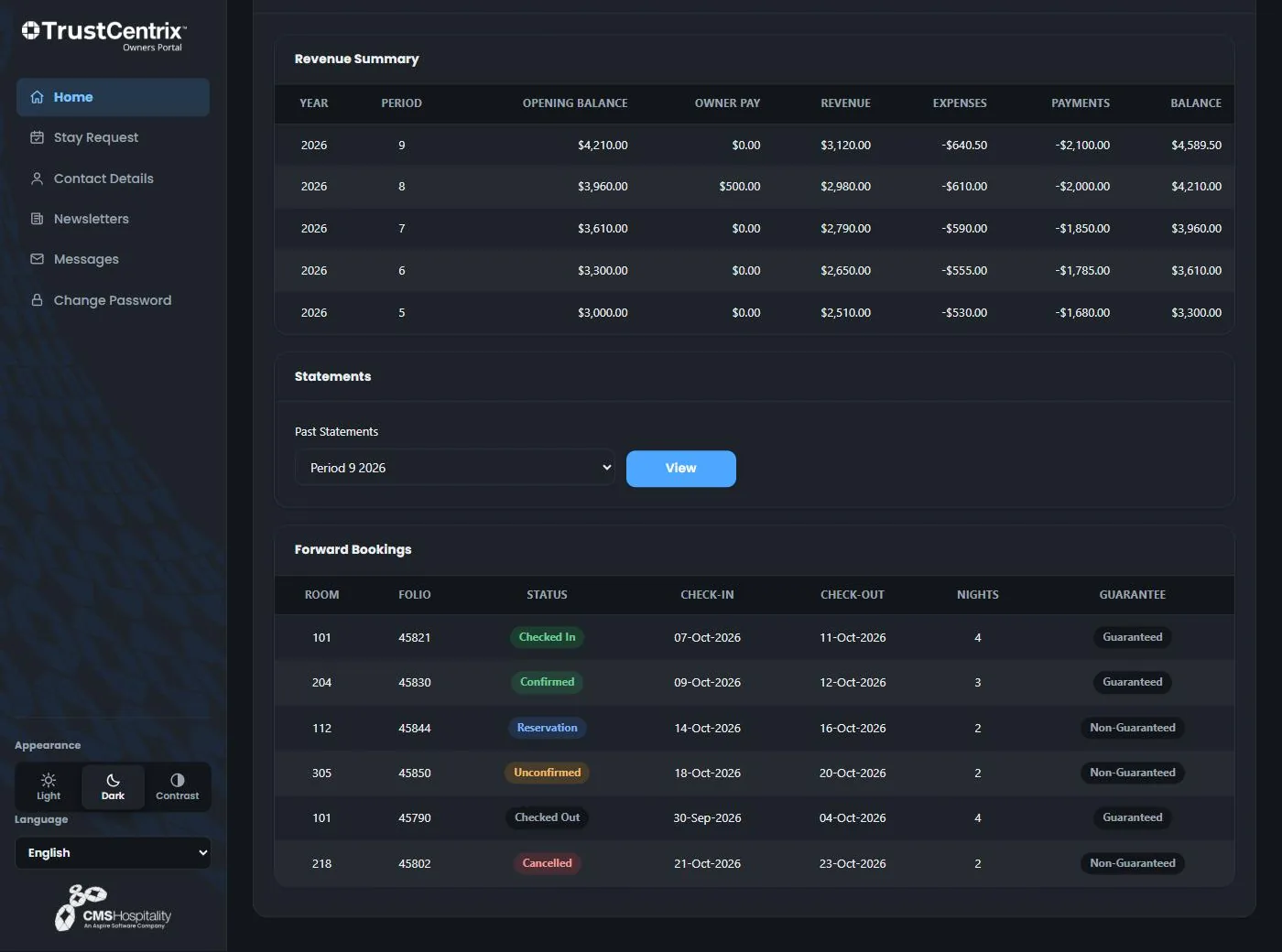
Task: Click payments value -$1,850.00
Action: pyautogui.click(x=1081, y=229)
